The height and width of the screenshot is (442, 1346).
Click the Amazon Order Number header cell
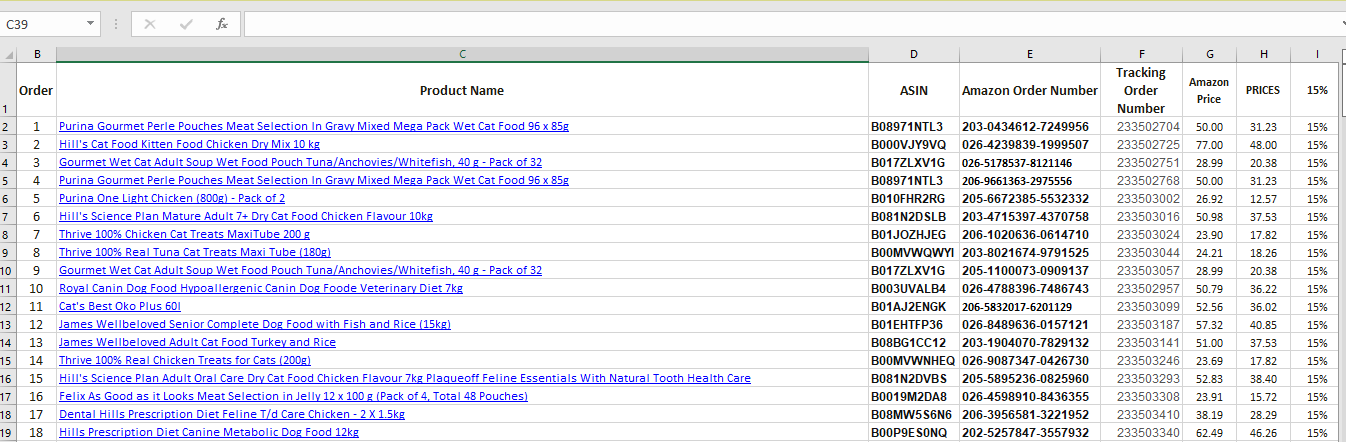[x=1030, y=90]
